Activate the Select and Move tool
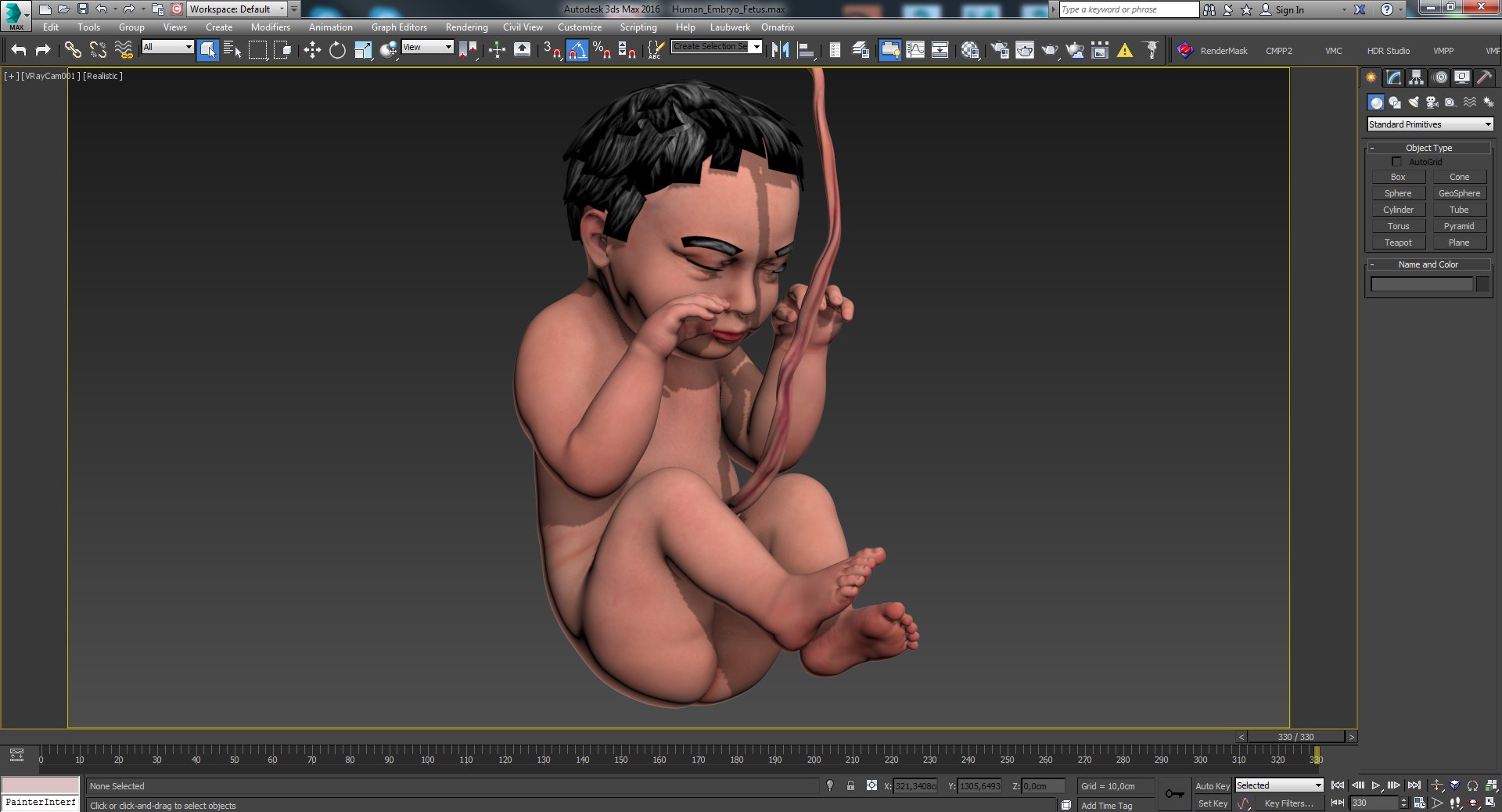The width and height of the screenshot is (1502, 812). pyautogui.click(x=312, y=50)
